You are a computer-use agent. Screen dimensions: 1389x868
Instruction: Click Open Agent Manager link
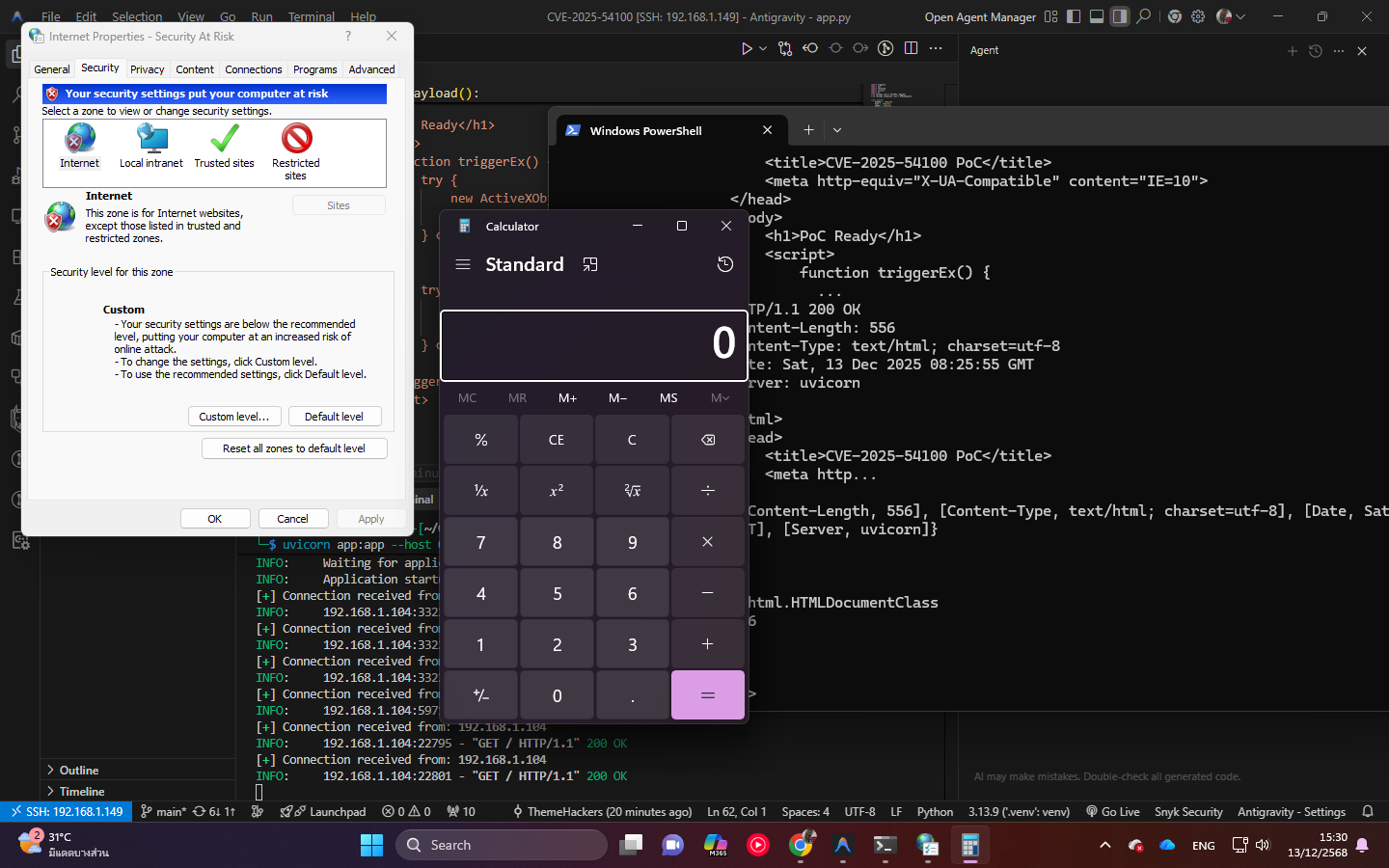click(980, 16)
